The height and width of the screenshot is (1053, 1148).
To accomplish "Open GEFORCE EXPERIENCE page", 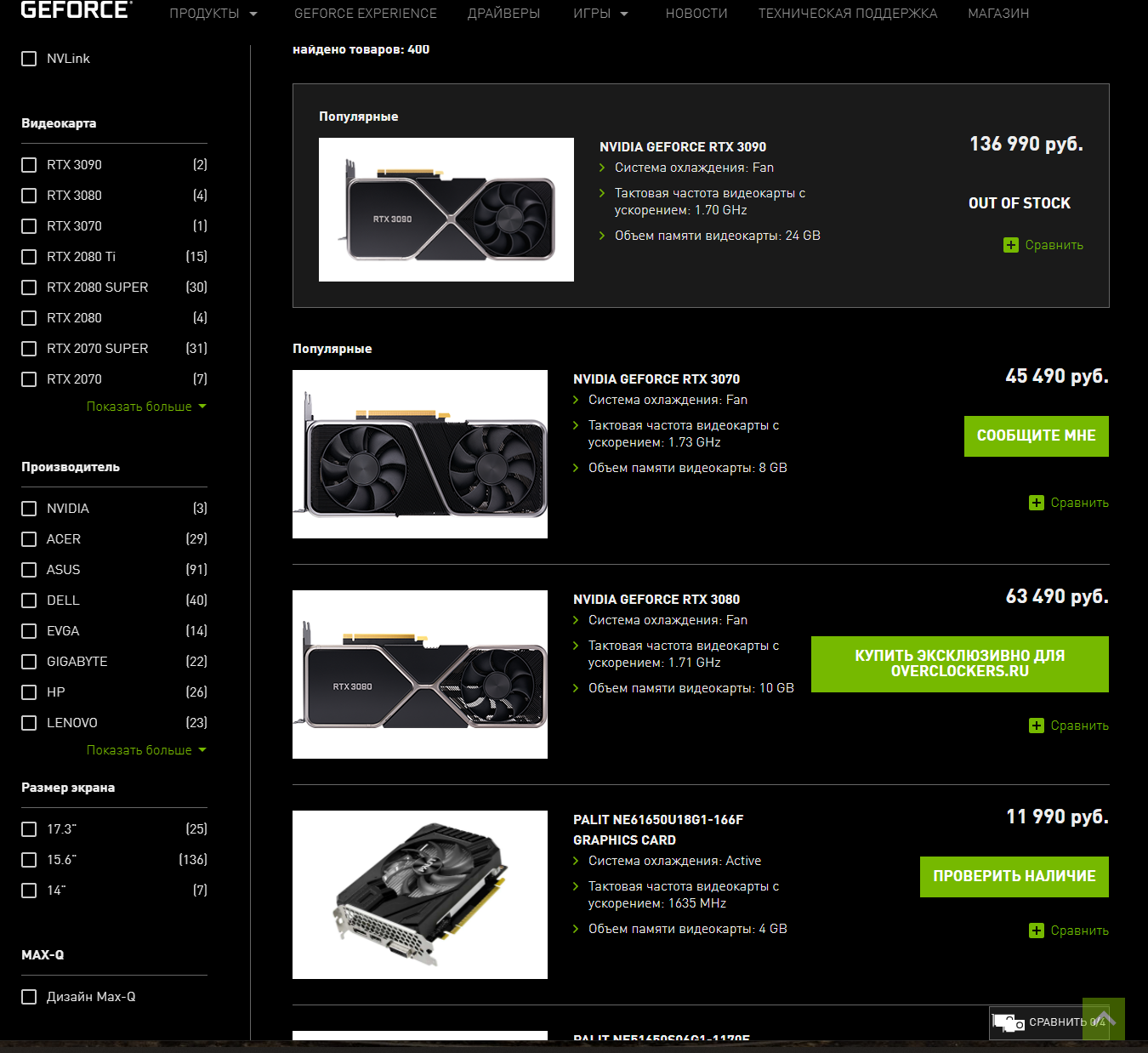I will click(x=366, y=14).
